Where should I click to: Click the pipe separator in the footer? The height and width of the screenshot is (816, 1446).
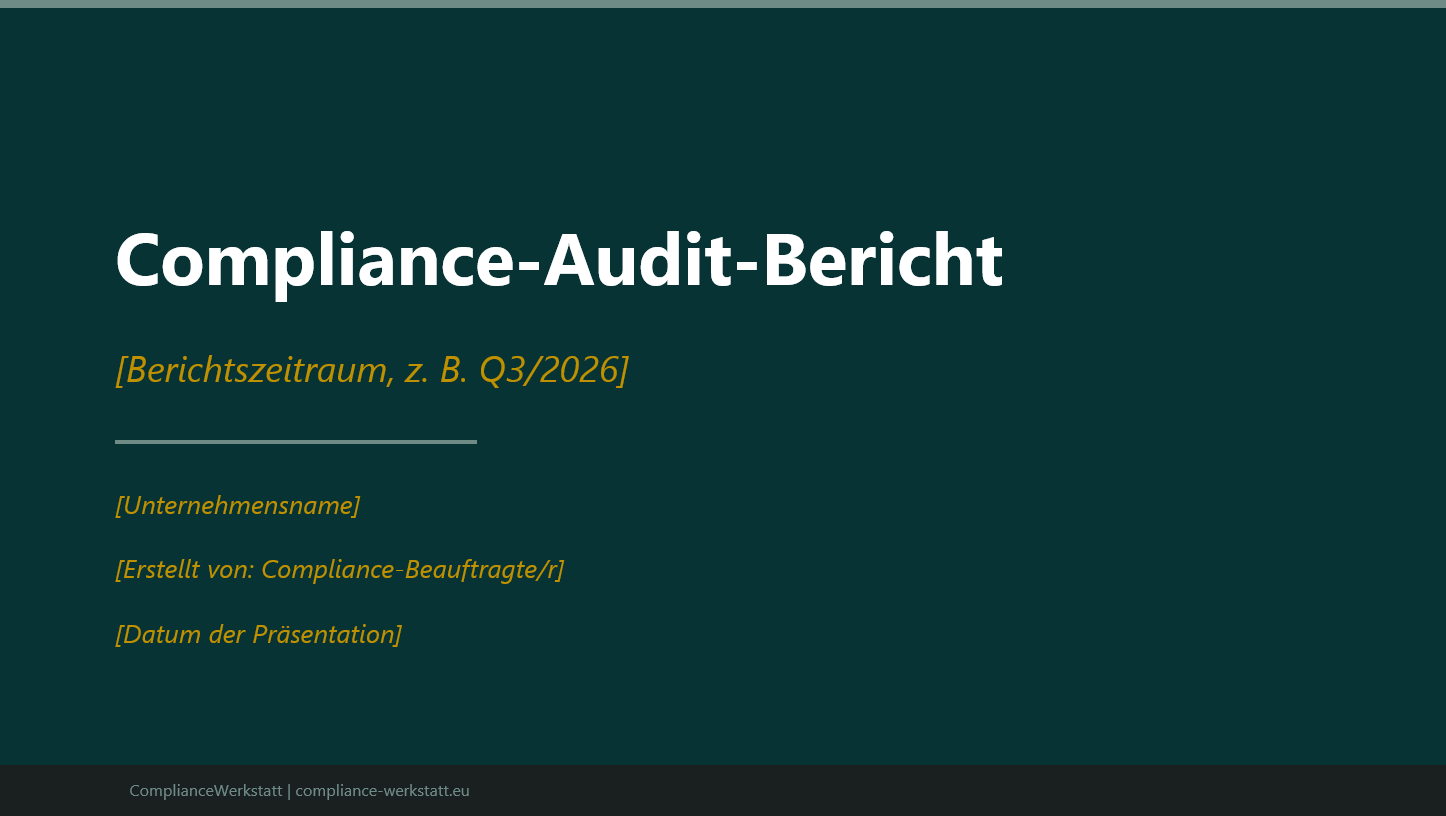click(288, 790)
